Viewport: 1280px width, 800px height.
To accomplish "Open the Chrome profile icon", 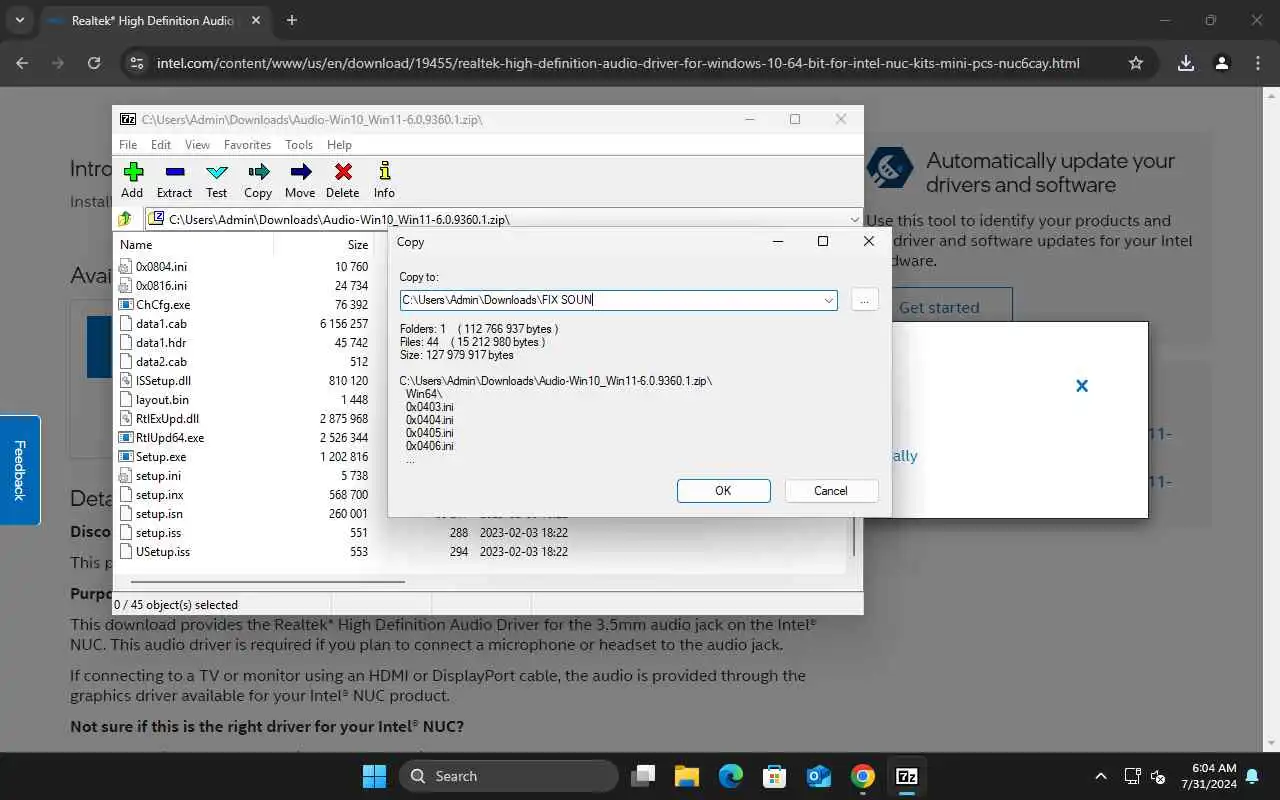I will 1221,63.
